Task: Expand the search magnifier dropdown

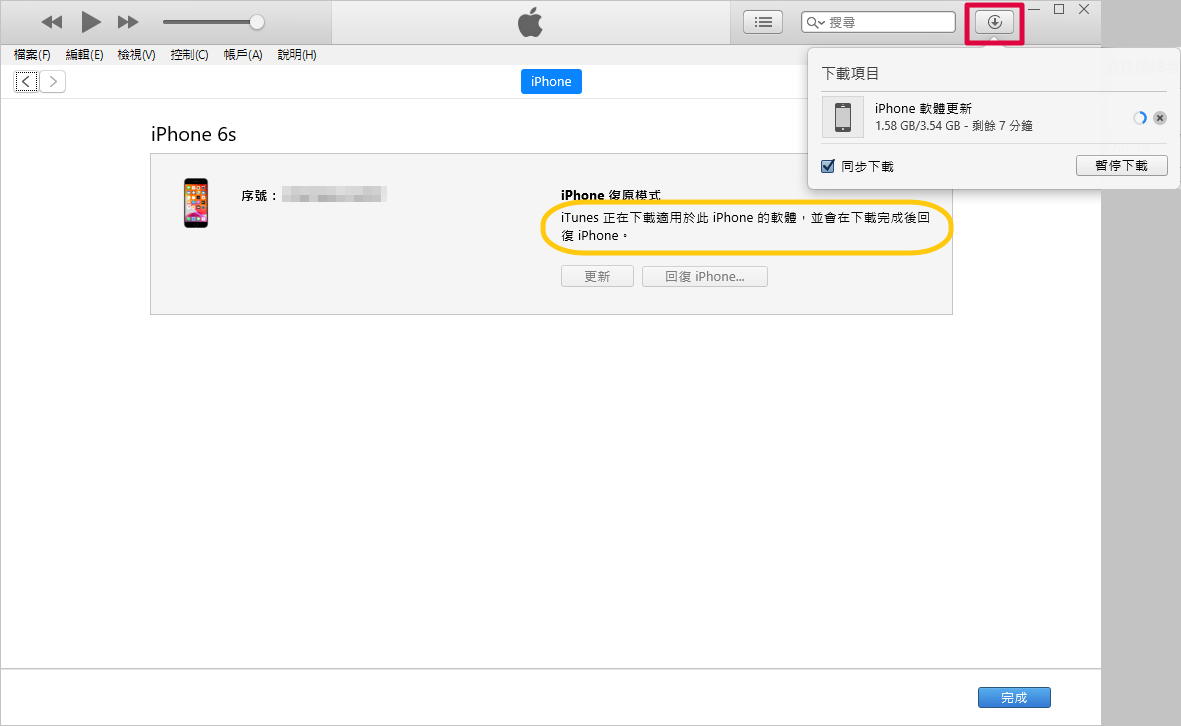Action: coord(816,23)
